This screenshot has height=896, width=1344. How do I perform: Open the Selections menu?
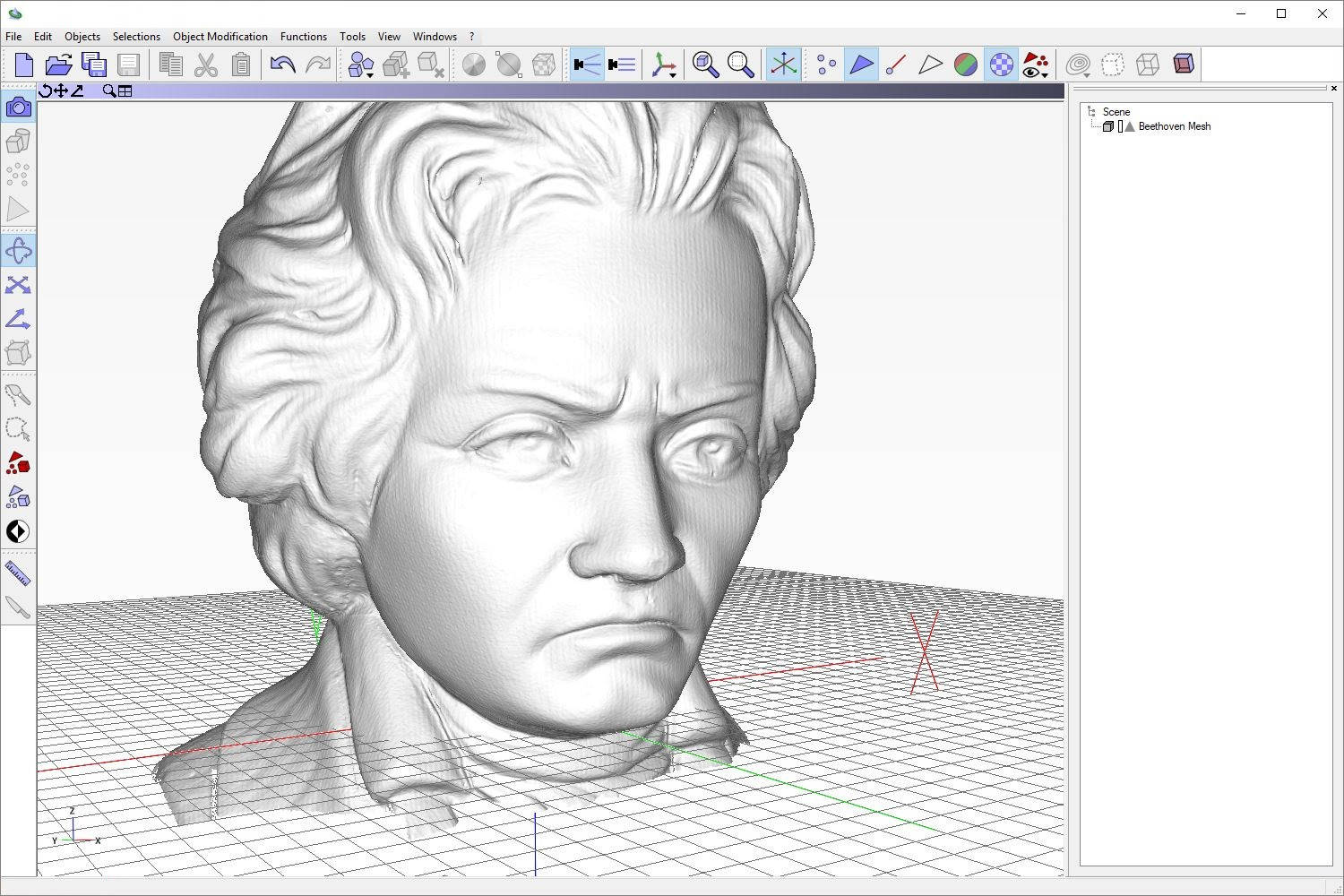pos(136,37)
